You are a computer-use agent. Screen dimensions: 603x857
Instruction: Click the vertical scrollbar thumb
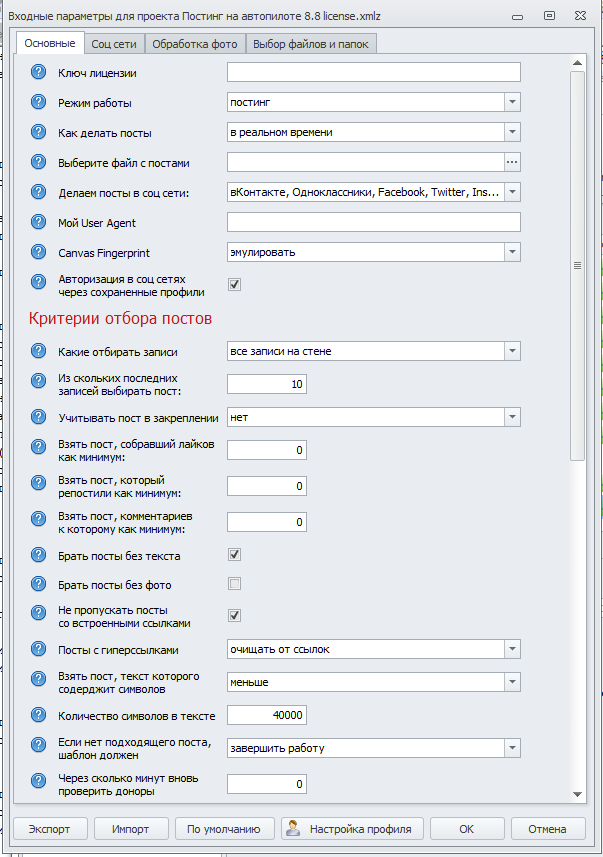(576, 265)
